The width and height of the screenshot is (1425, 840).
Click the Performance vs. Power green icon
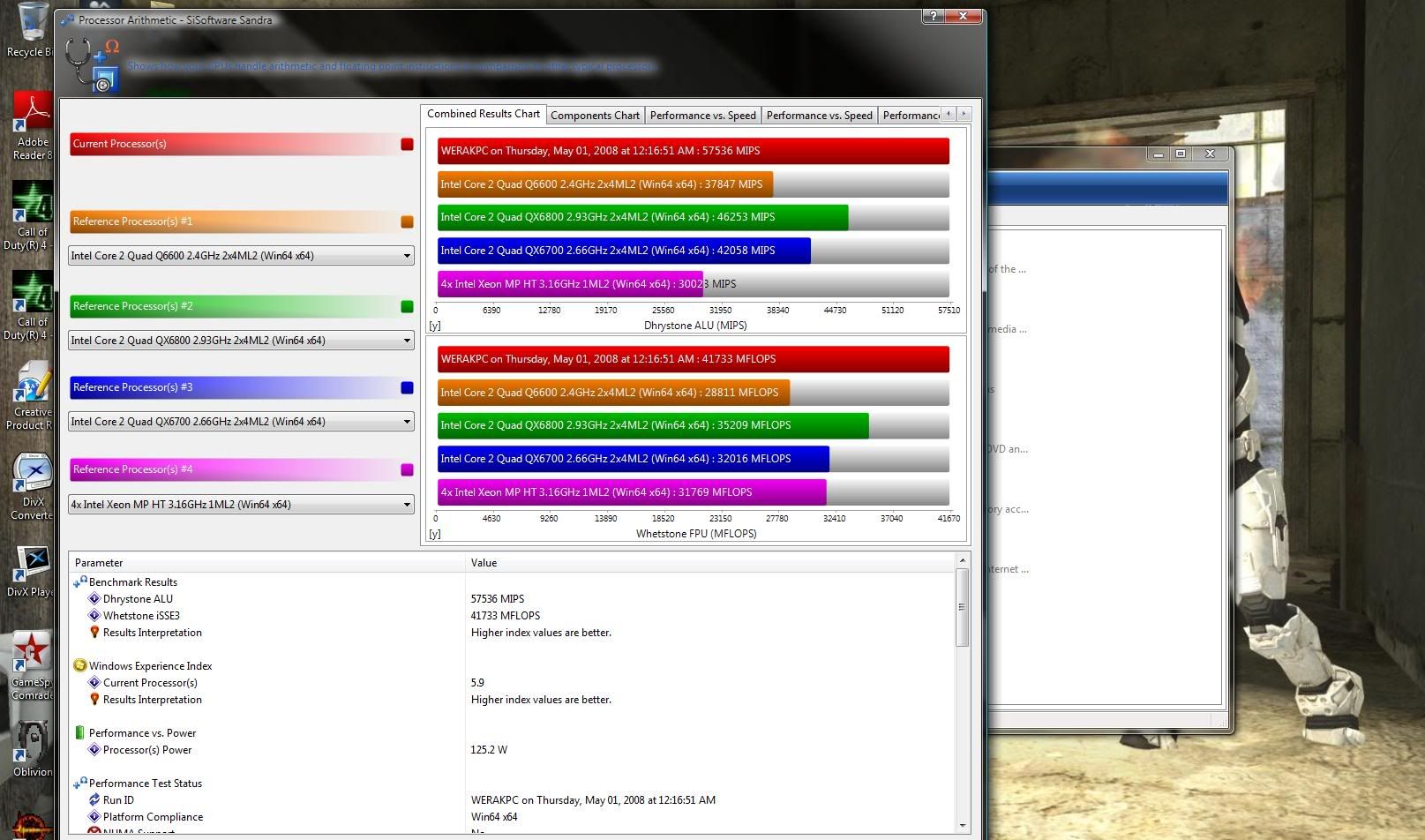pyautogui.click(x=80, y=733)
